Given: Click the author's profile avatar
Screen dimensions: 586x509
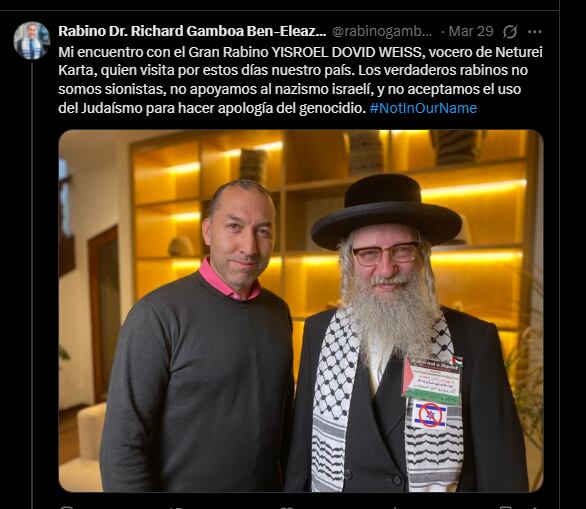Looking at the screenshot, I should tap(31, 40).
